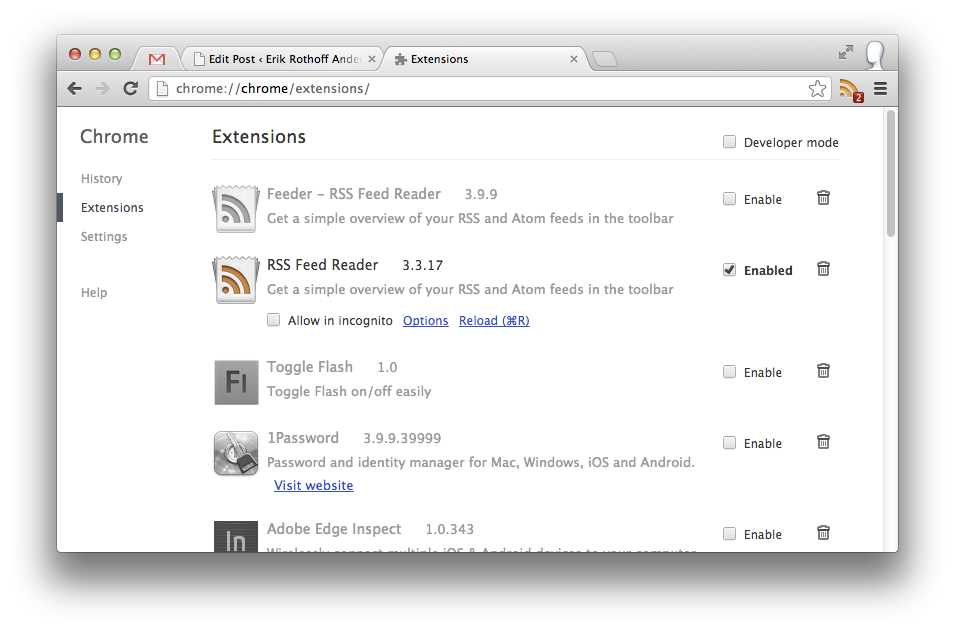Image resolution: width=955 pixels, height=631 pixels.
Task: Switch to the Gmail pinned tab
Action: coord(157,59)
